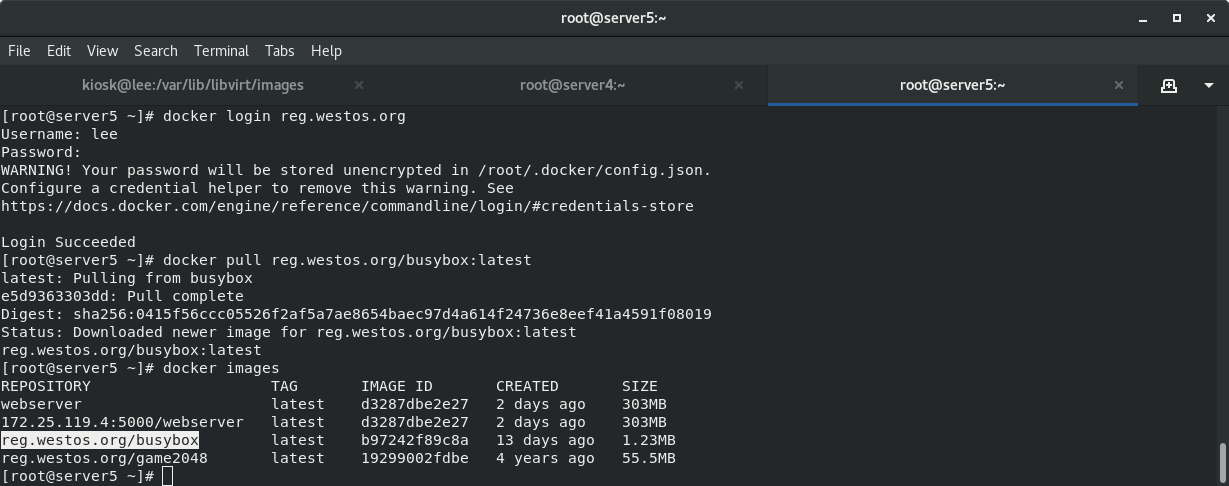Click the terminal cursor at last prompt
The image size is (1229, 486).
tap(168, 476)
